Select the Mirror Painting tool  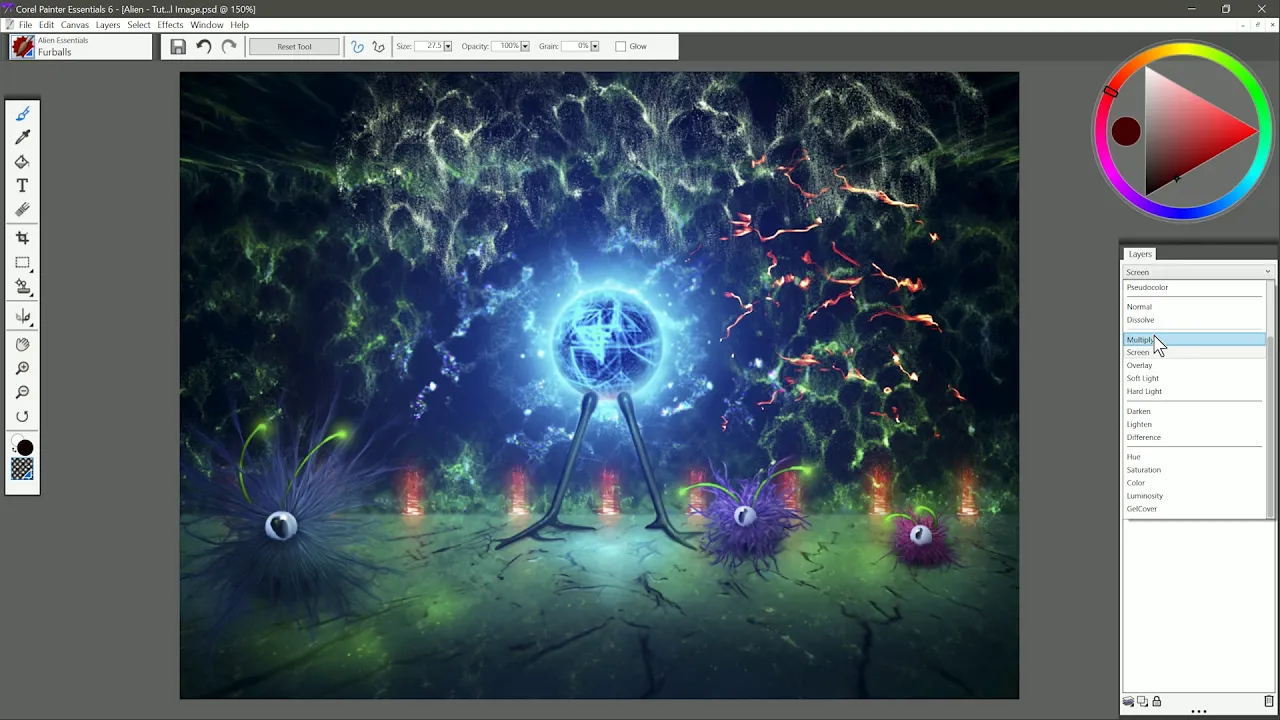tap(22, 317)
